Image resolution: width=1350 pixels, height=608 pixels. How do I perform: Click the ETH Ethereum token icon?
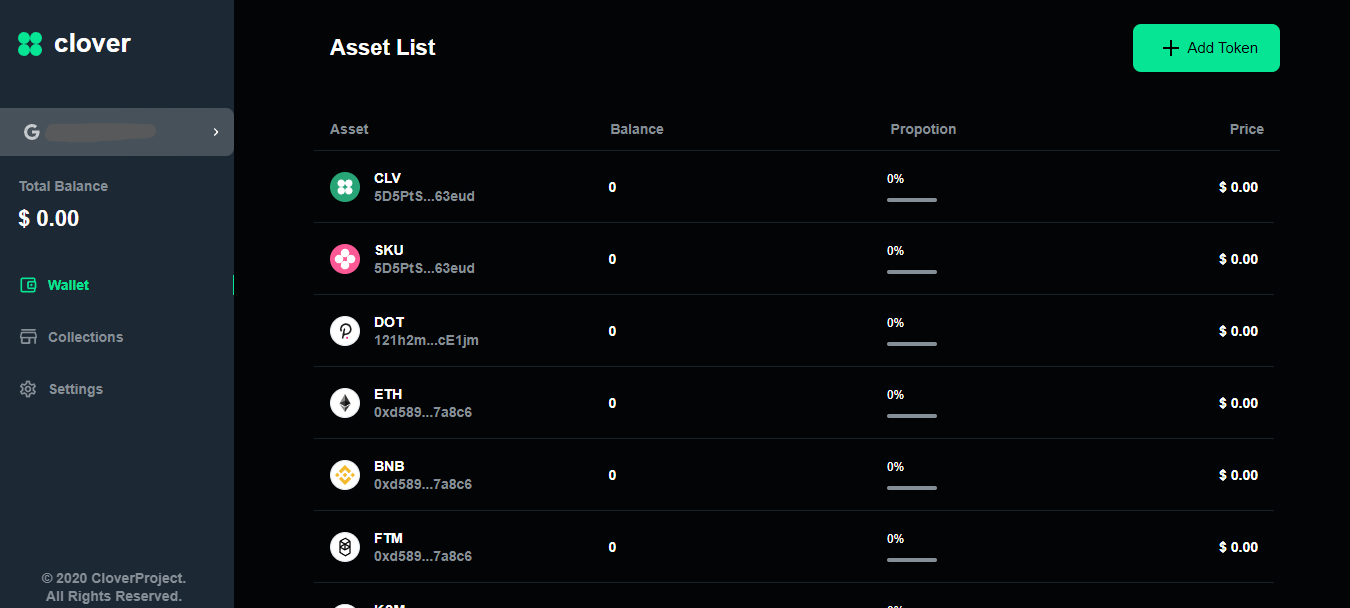click(x=345, y=403)
